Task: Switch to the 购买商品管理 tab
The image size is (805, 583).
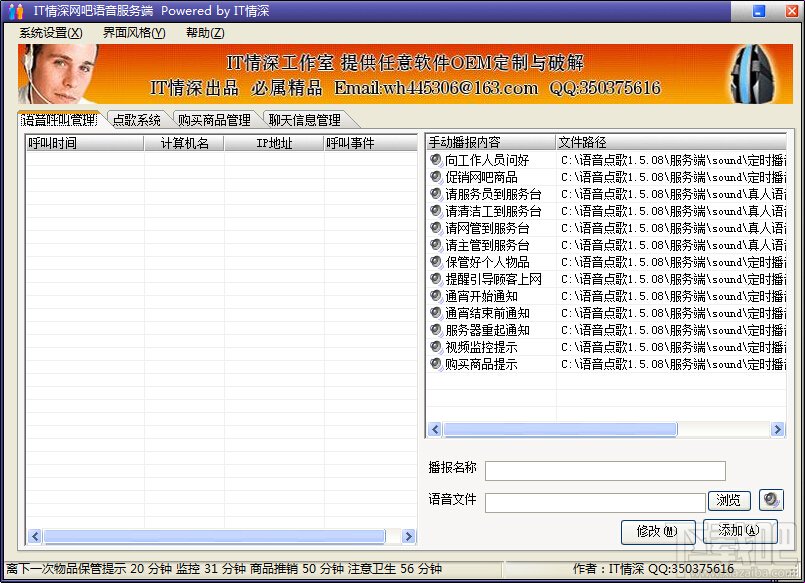Action: (x=215, y=120)
